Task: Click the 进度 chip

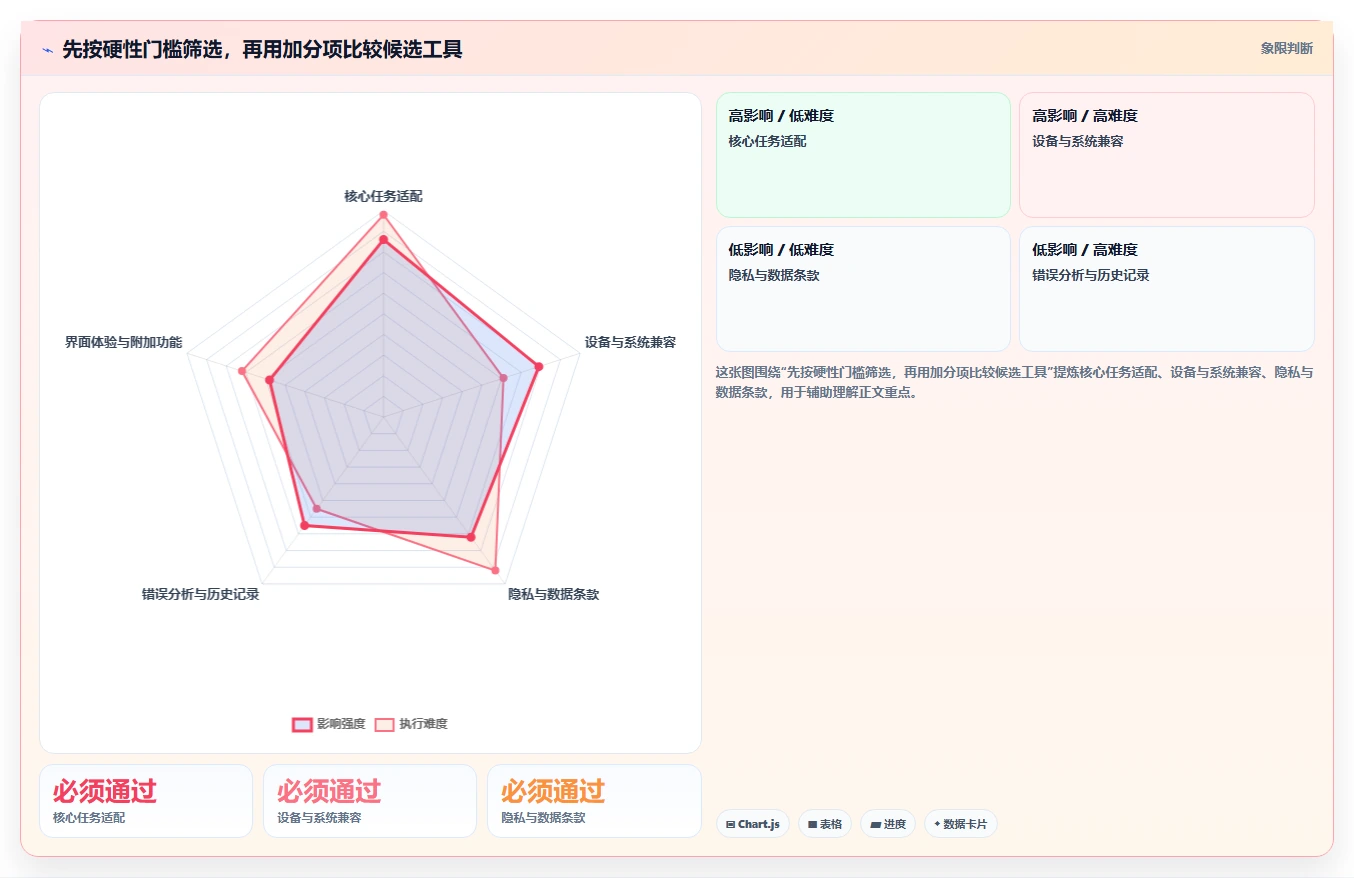Action: (x=888, y=824)
